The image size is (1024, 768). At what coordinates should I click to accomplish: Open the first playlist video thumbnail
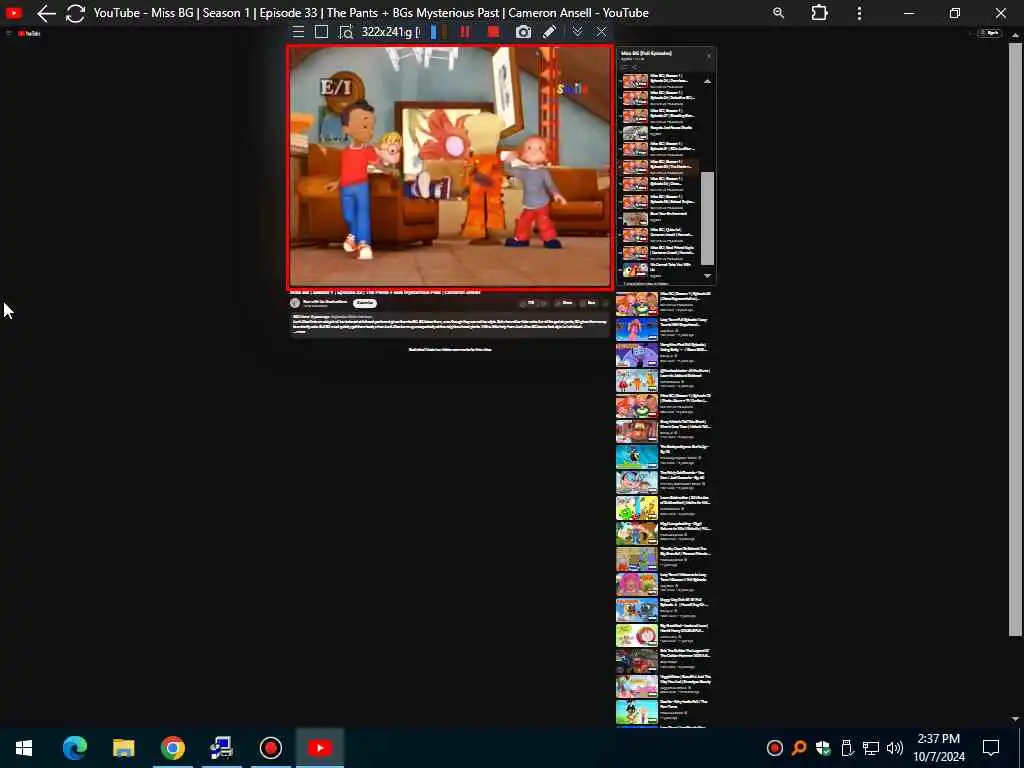pyautogui.click(x=635, y=81)
